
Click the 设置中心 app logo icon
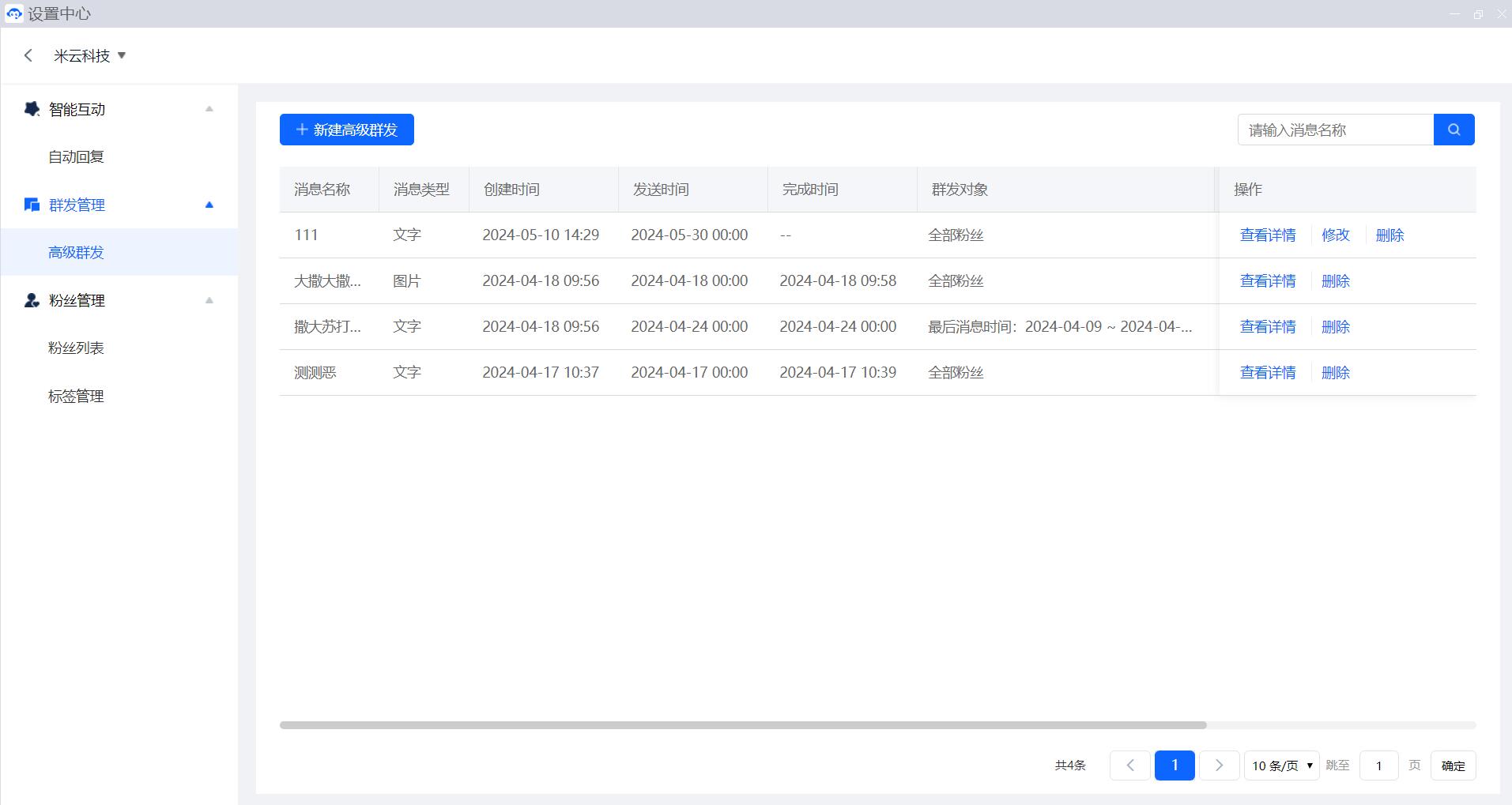pos(13,13)
